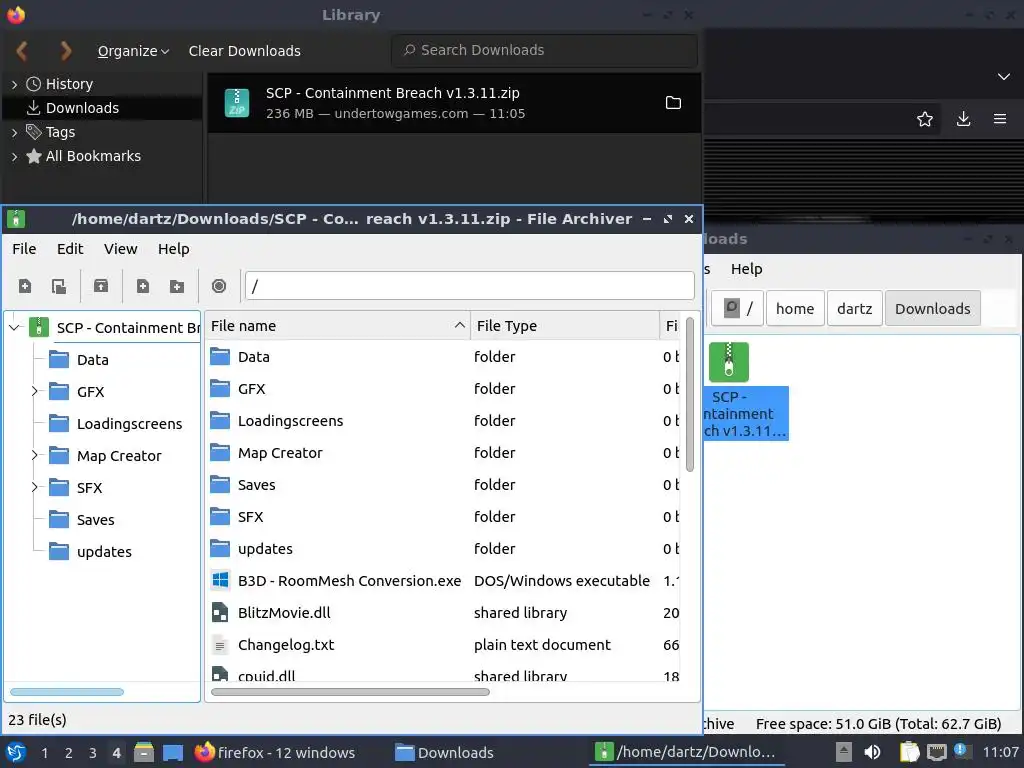The height and width of the screenshot is (768, 1024).
Task: Click the removable media eject tray icon
Action: 844,752
